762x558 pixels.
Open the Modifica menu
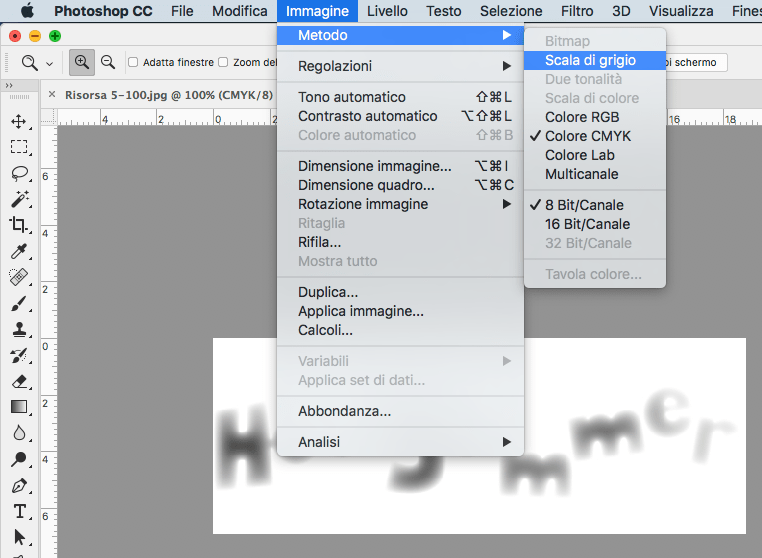click(240, 11)
